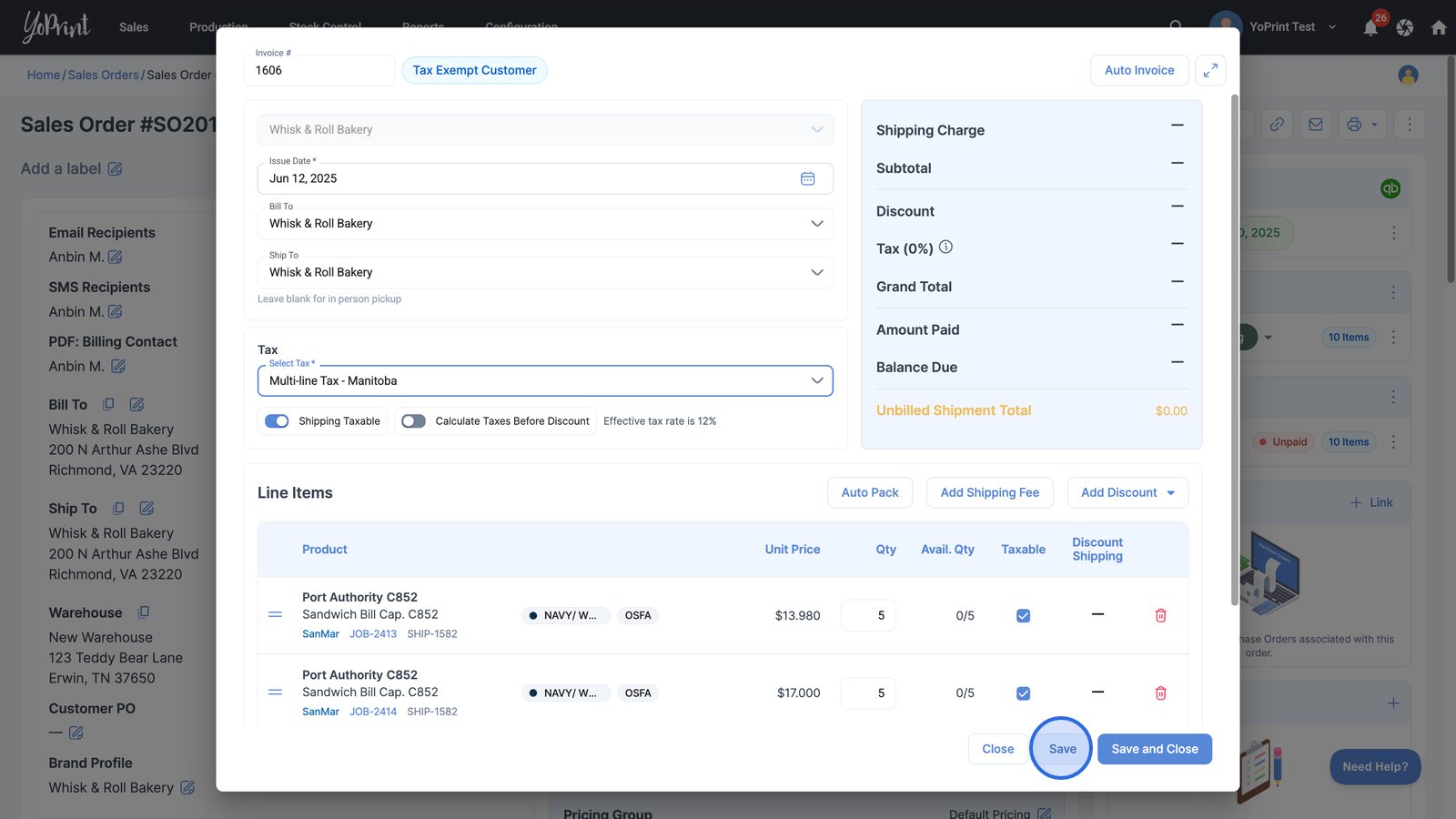1456x819 pixels.
Task: Click the Invoice number input field
Action: tap(318, 71)
